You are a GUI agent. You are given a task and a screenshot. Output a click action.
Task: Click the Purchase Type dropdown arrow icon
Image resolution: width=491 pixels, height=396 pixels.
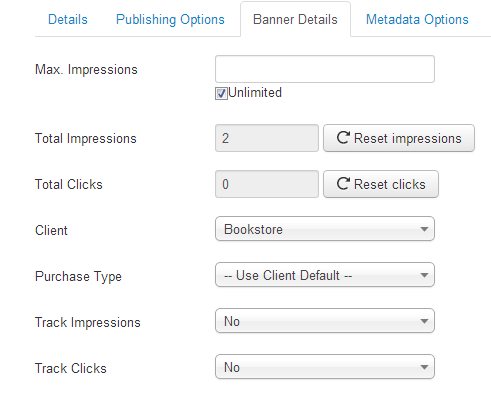424,275
